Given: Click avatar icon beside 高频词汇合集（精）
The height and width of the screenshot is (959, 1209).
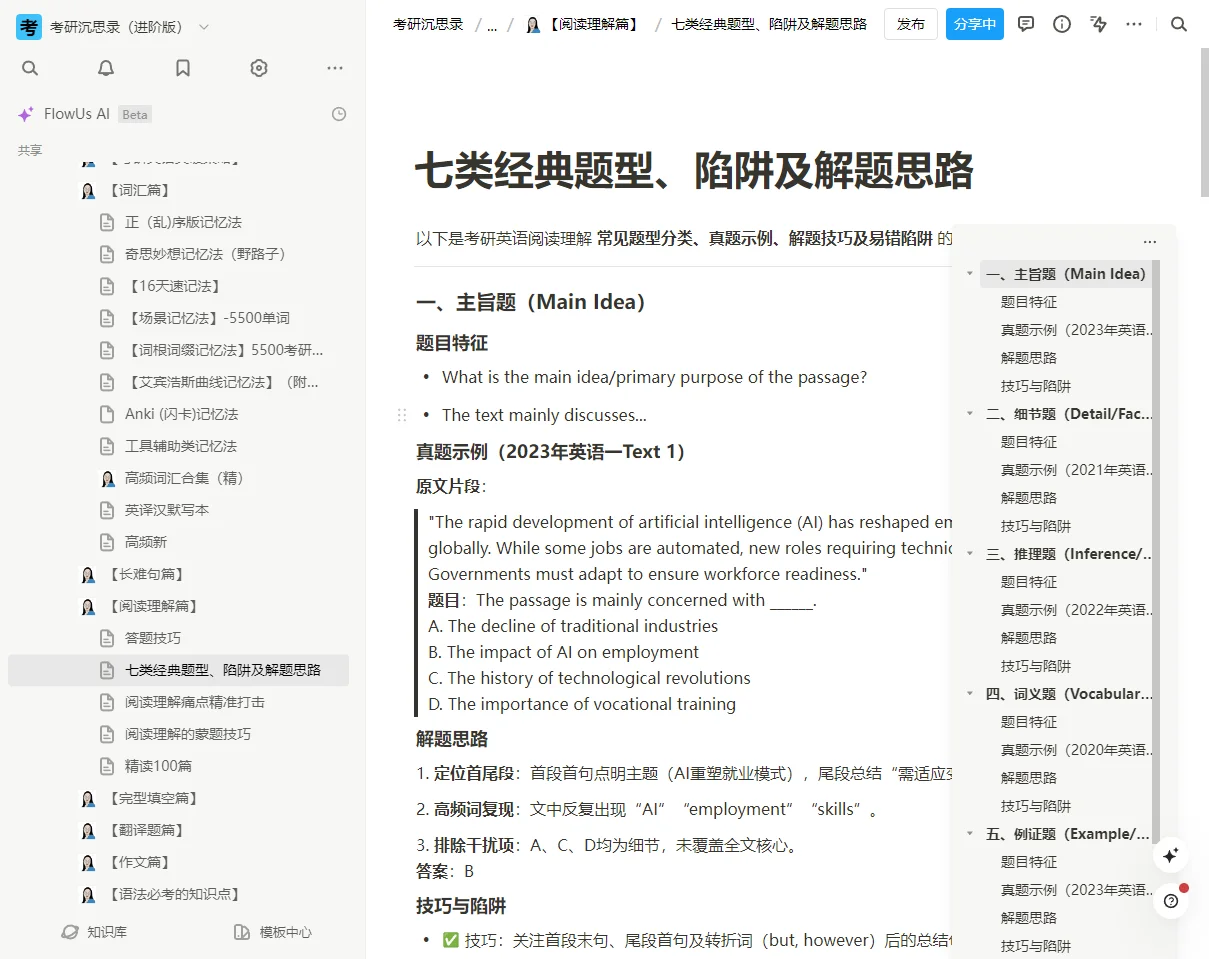Looking at the screenshot, I should click(x=107, y=478).
